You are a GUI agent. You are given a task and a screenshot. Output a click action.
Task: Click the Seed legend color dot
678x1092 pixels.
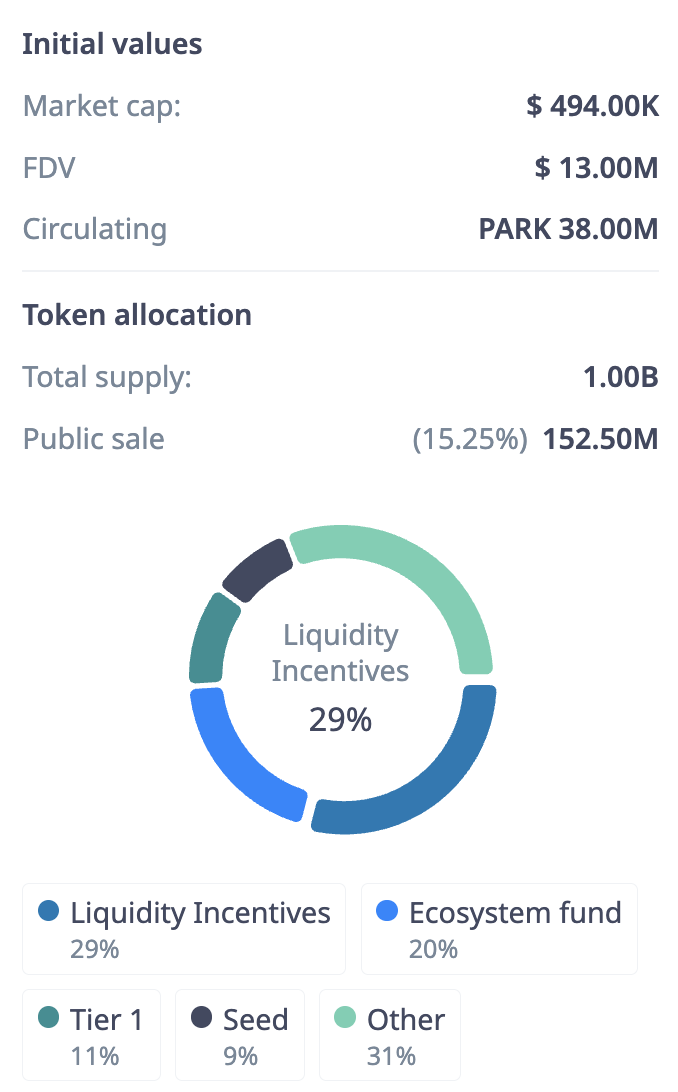coord(201,1019)
